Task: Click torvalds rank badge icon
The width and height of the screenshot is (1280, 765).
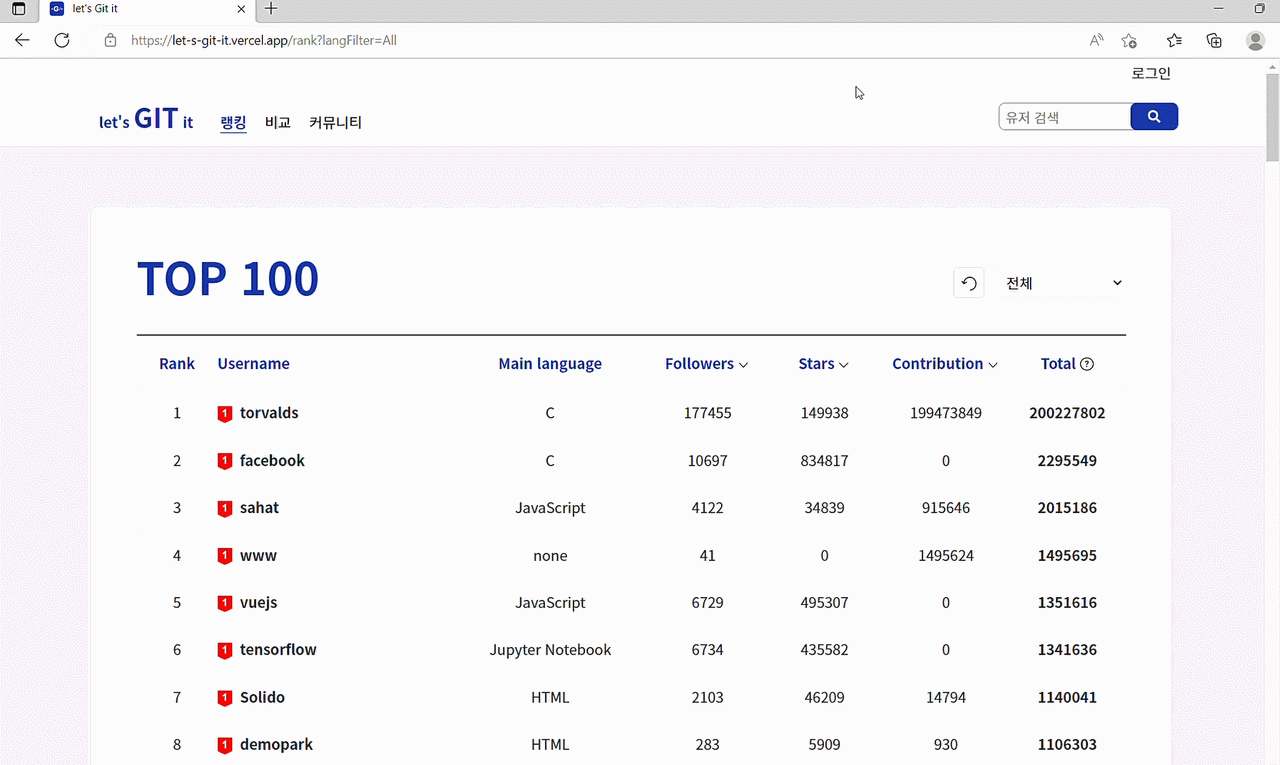Action: tap(225, 414)
